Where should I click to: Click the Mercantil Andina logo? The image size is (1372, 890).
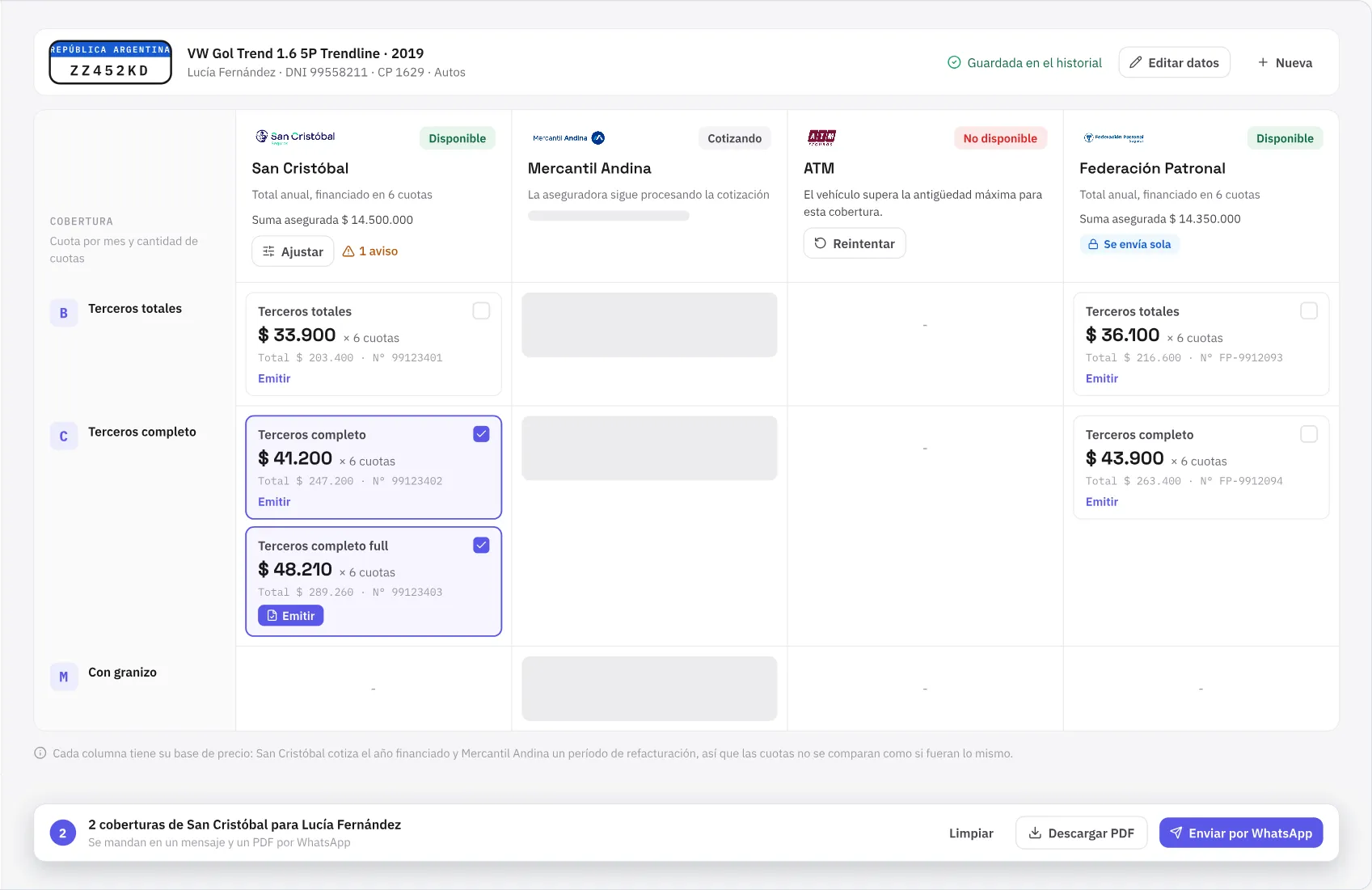click(x=568, y=138)
